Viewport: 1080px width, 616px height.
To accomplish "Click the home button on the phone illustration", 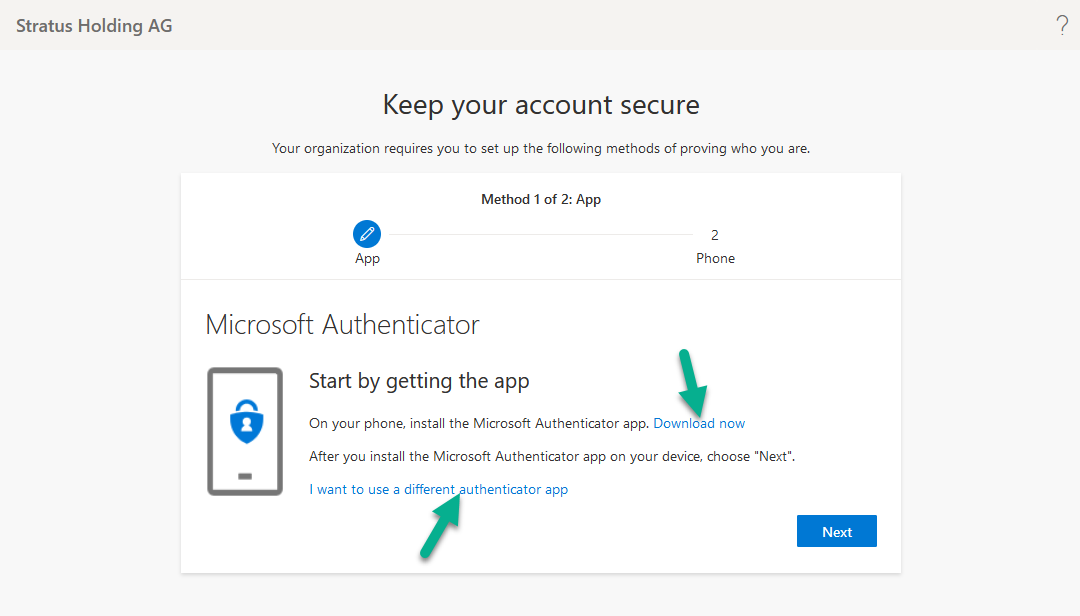I will (245, 476).
